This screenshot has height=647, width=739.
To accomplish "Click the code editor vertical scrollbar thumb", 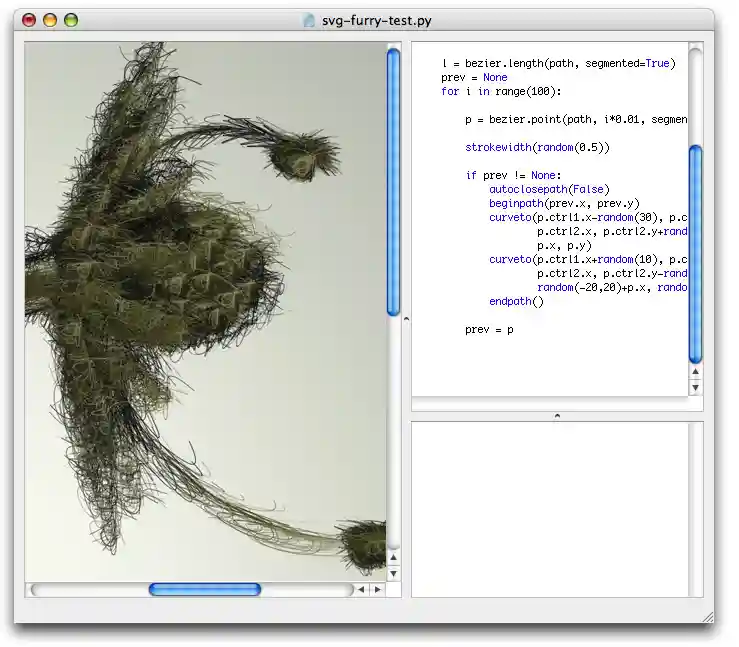I will (x=696, y=254).
